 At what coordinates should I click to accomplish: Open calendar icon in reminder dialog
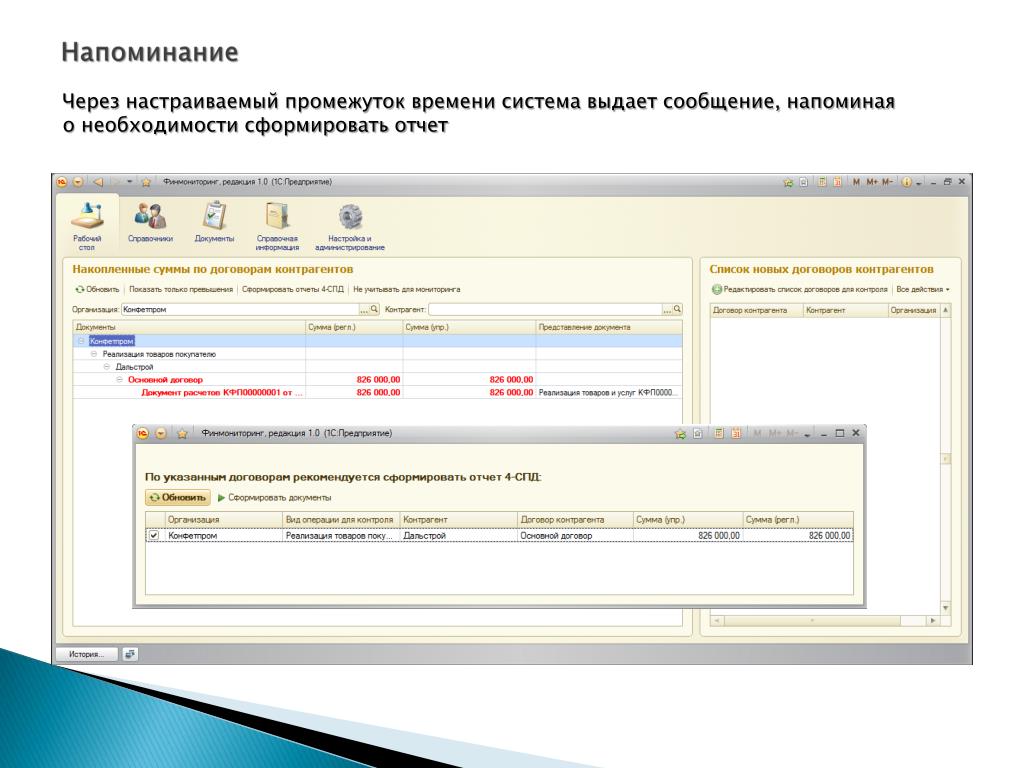[x=736, y=433]
